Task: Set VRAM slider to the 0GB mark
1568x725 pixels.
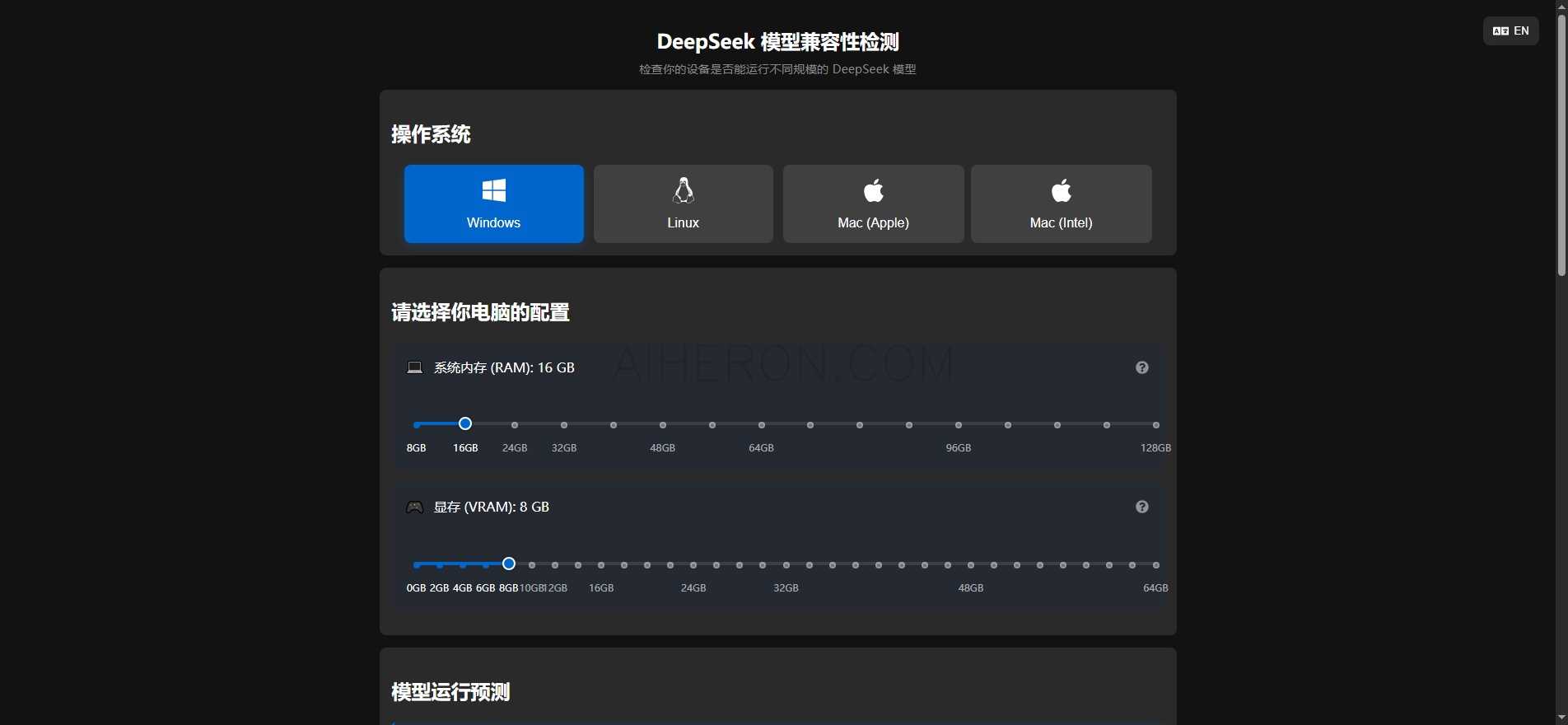Action: tap(417, 565)
